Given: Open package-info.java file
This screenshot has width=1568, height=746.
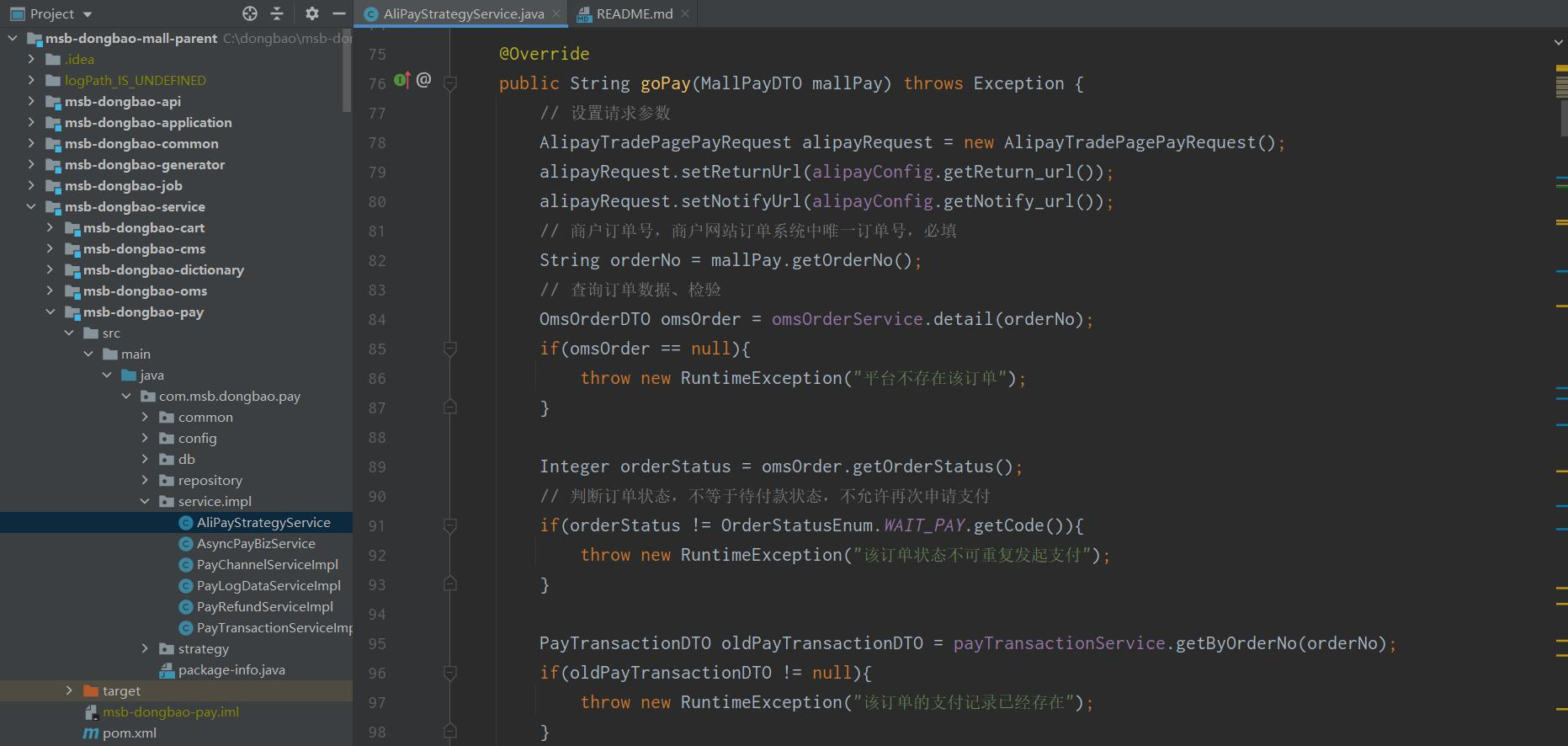Looking at the screenshot, I should tap(231, 669).
